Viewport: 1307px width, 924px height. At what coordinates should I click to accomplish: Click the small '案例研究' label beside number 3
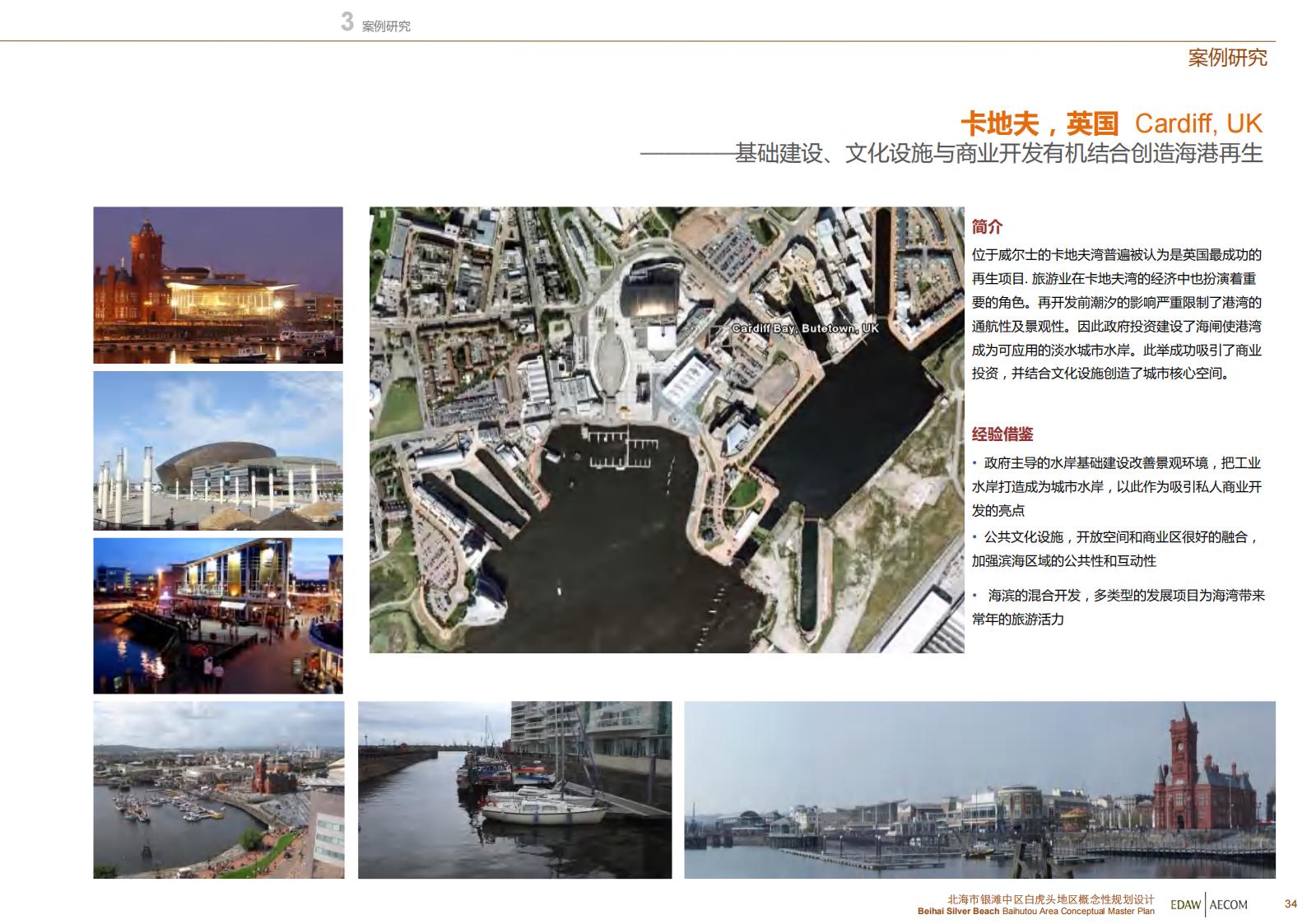click(x=386, y=26)
